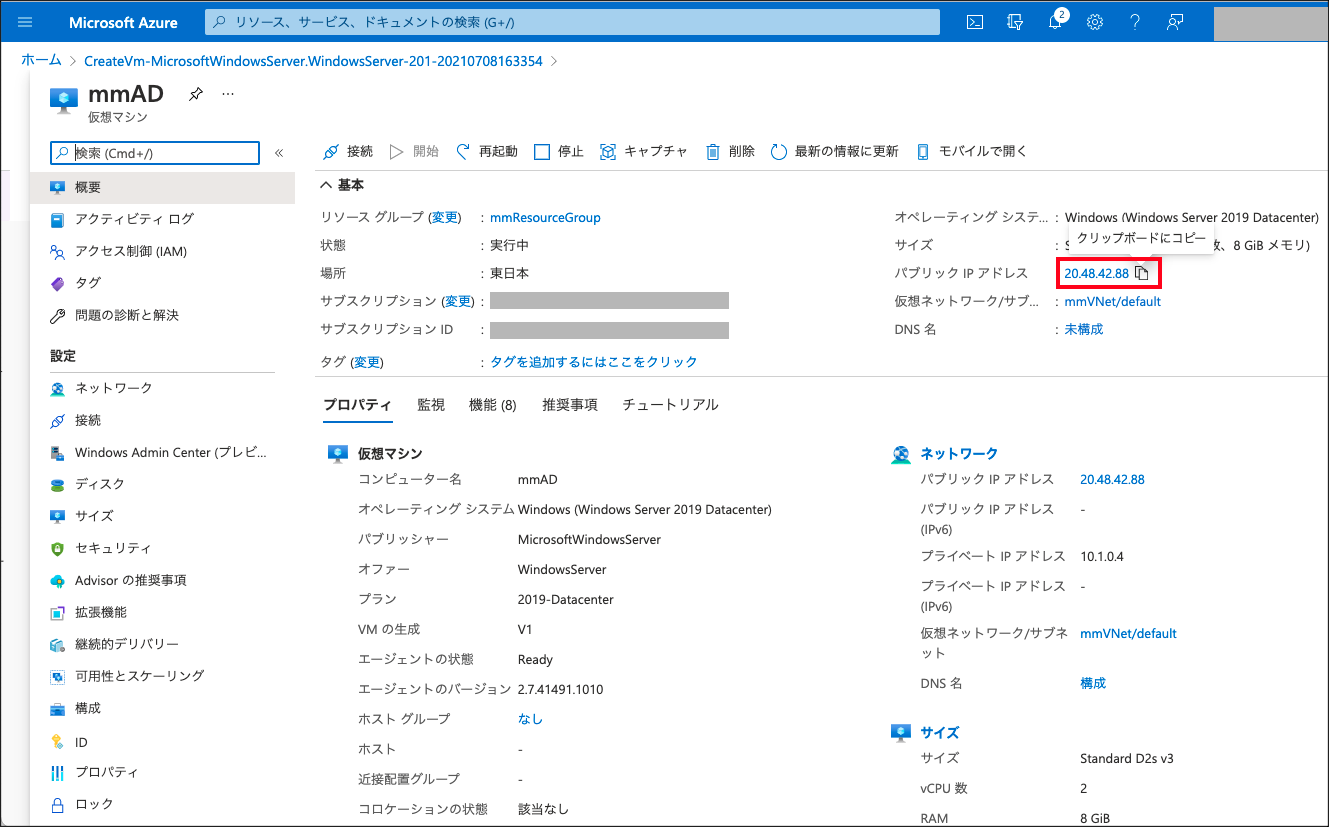Click なし link for ホスト グループ

pos(530,719)
